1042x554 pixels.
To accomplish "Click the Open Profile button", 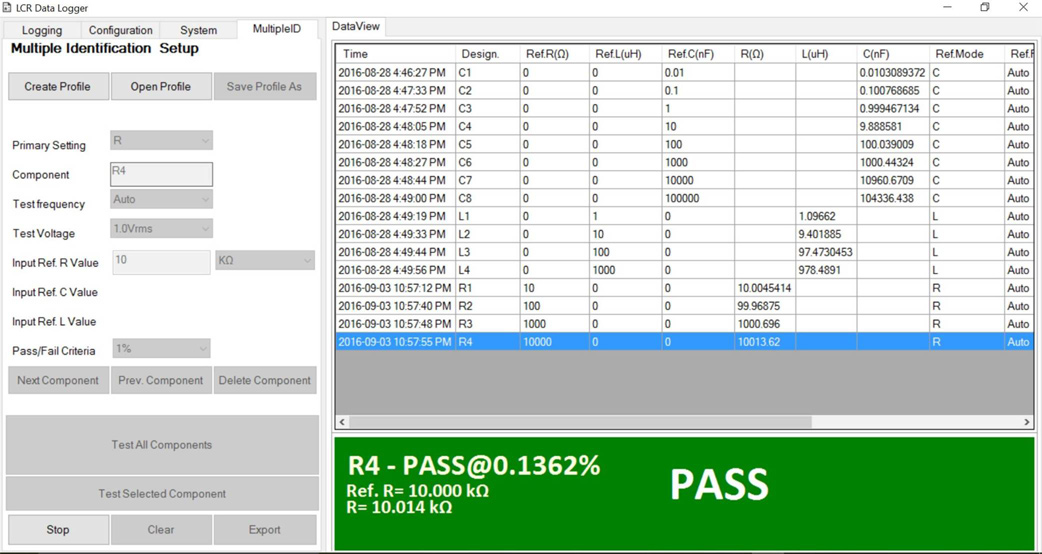I will (x=161, y=86).
